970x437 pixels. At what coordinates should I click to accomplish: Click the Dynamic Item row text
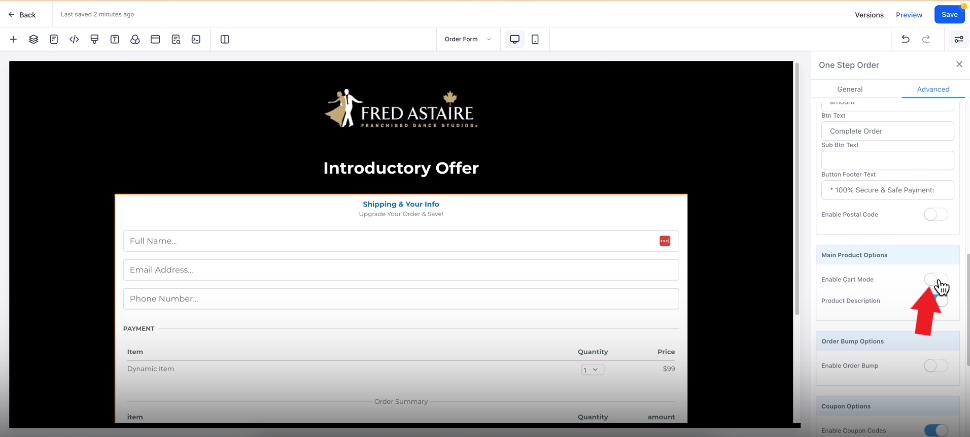coord(151,369)
